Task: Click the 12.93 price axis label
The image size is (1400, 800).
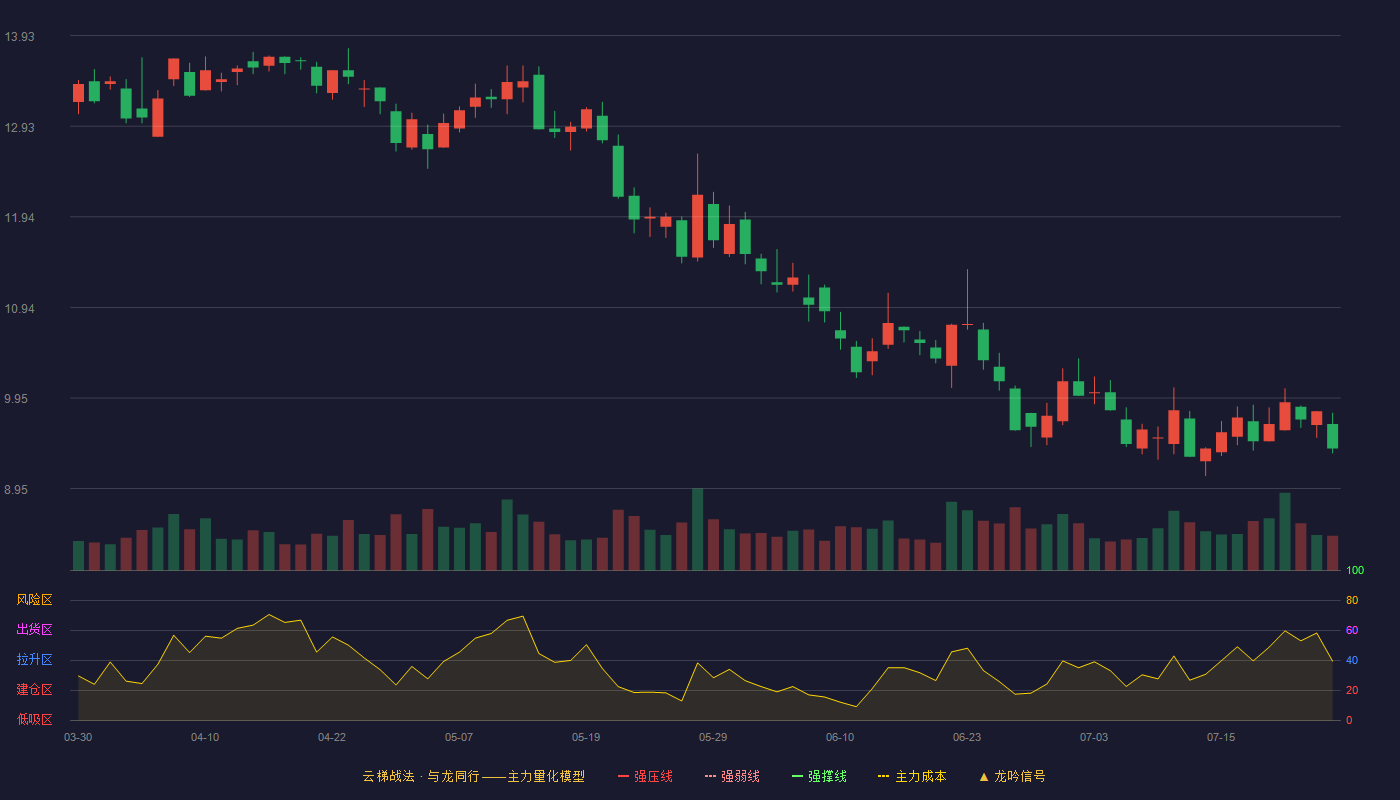Action: [x=19, y=128]
